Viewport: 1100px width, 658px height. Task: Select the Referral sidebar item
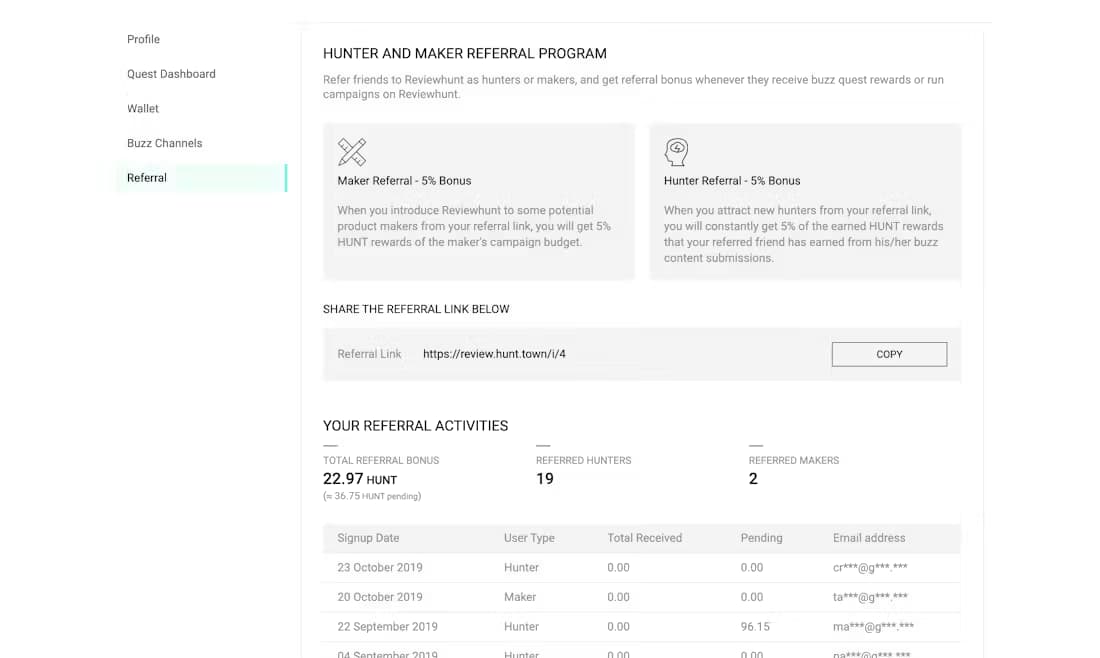tap(201, 178)
